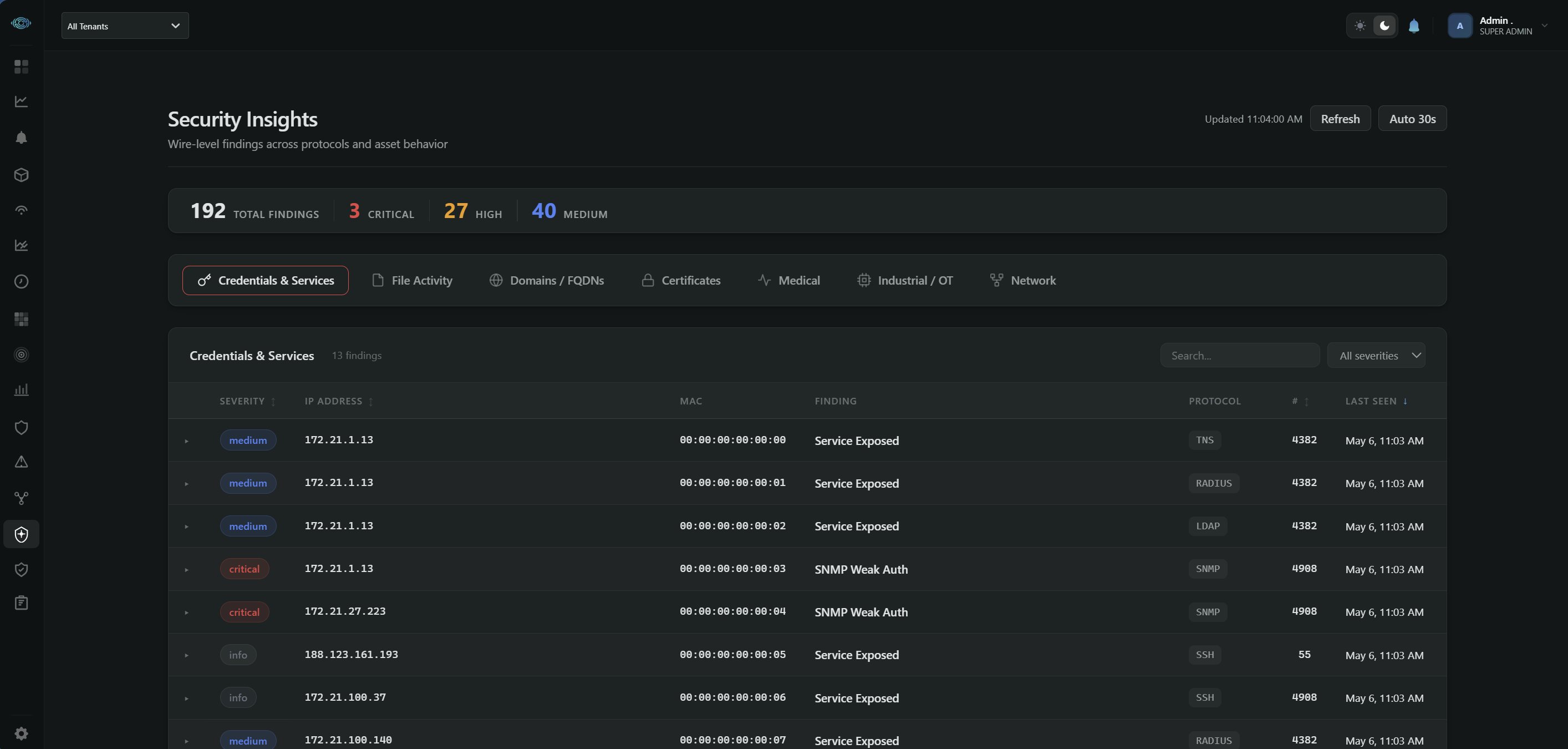Viewport: 1568px width, 749px height.
Task: Open the radar target icon in sidebar
Action: (21, 355)
